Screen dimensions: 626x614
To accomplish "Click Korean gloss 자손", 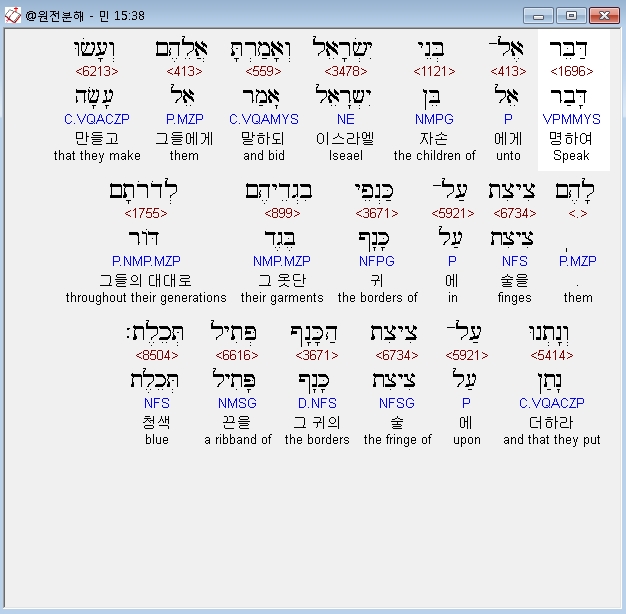I will [434, 138].
